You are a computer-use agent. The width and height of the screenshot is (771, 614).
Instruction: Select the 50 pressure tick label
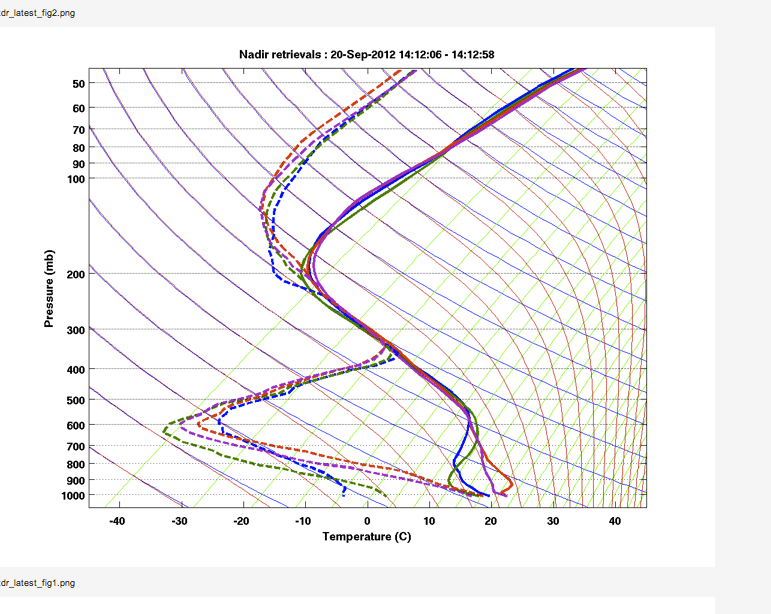click(79, 83)
